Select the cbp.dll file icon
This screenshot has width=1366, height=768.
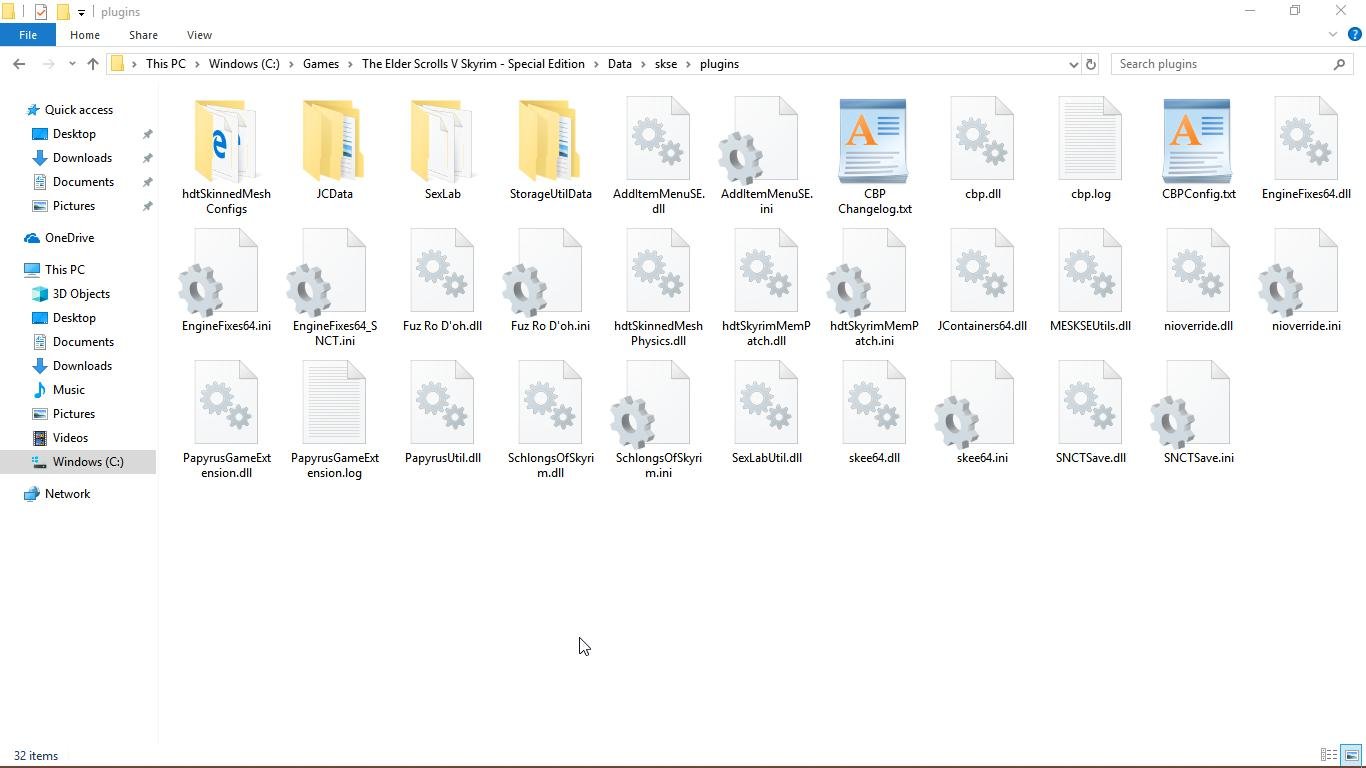click(x=982, y=140)
